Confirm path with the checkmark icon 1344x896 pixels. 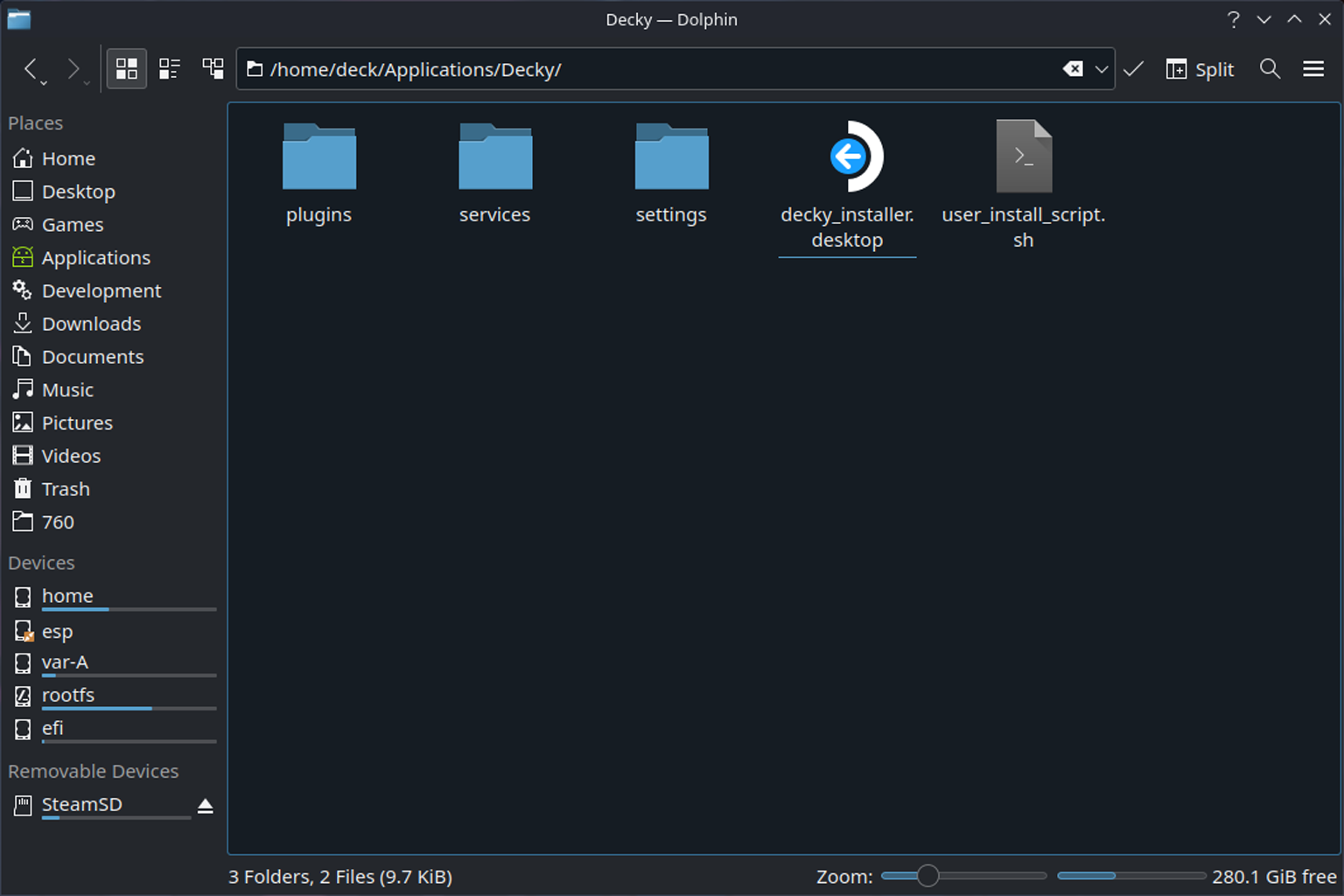1134,69
